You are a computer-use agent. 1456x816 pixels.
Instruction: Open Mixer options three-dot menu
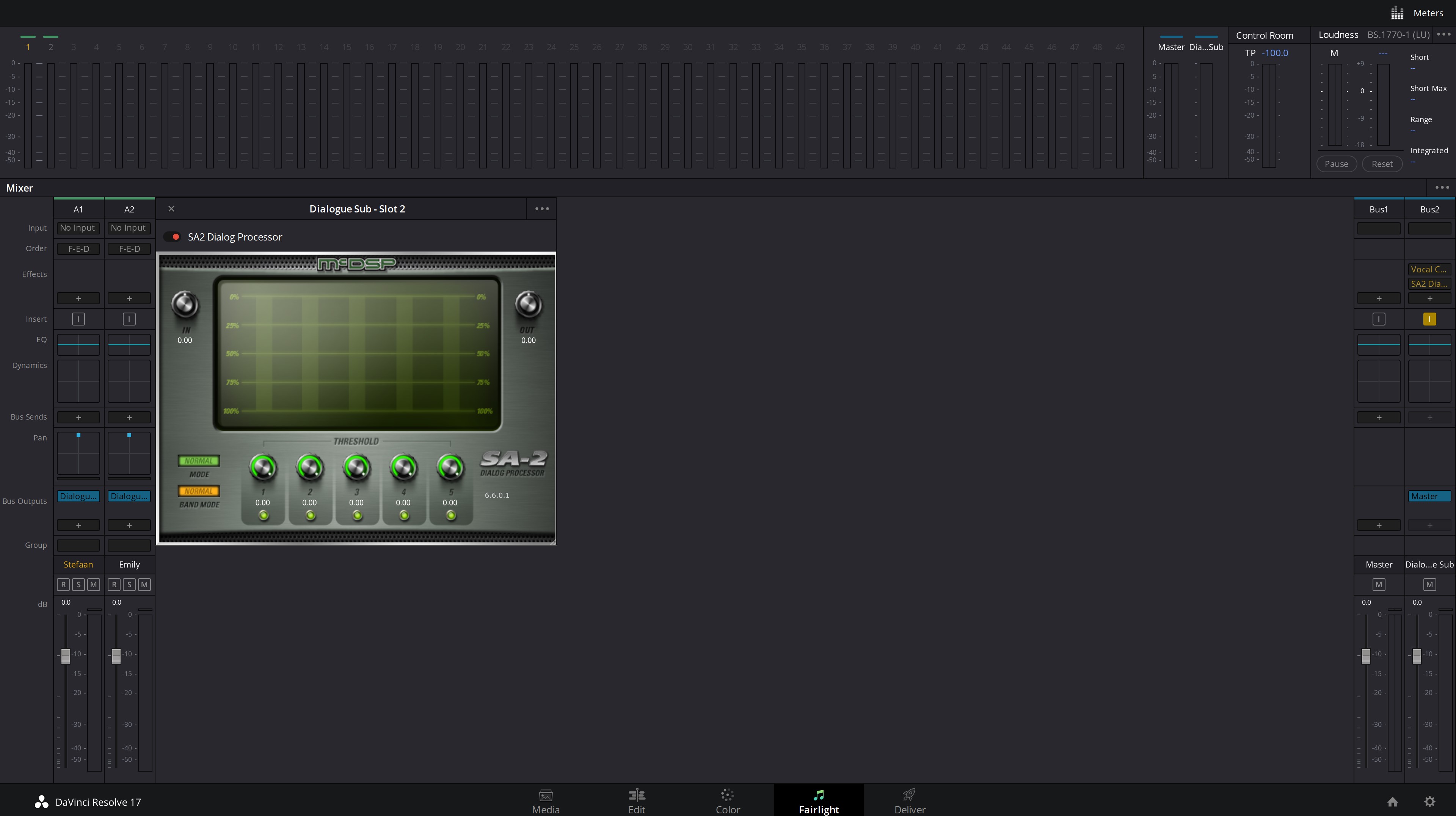tap(1442, 187)
